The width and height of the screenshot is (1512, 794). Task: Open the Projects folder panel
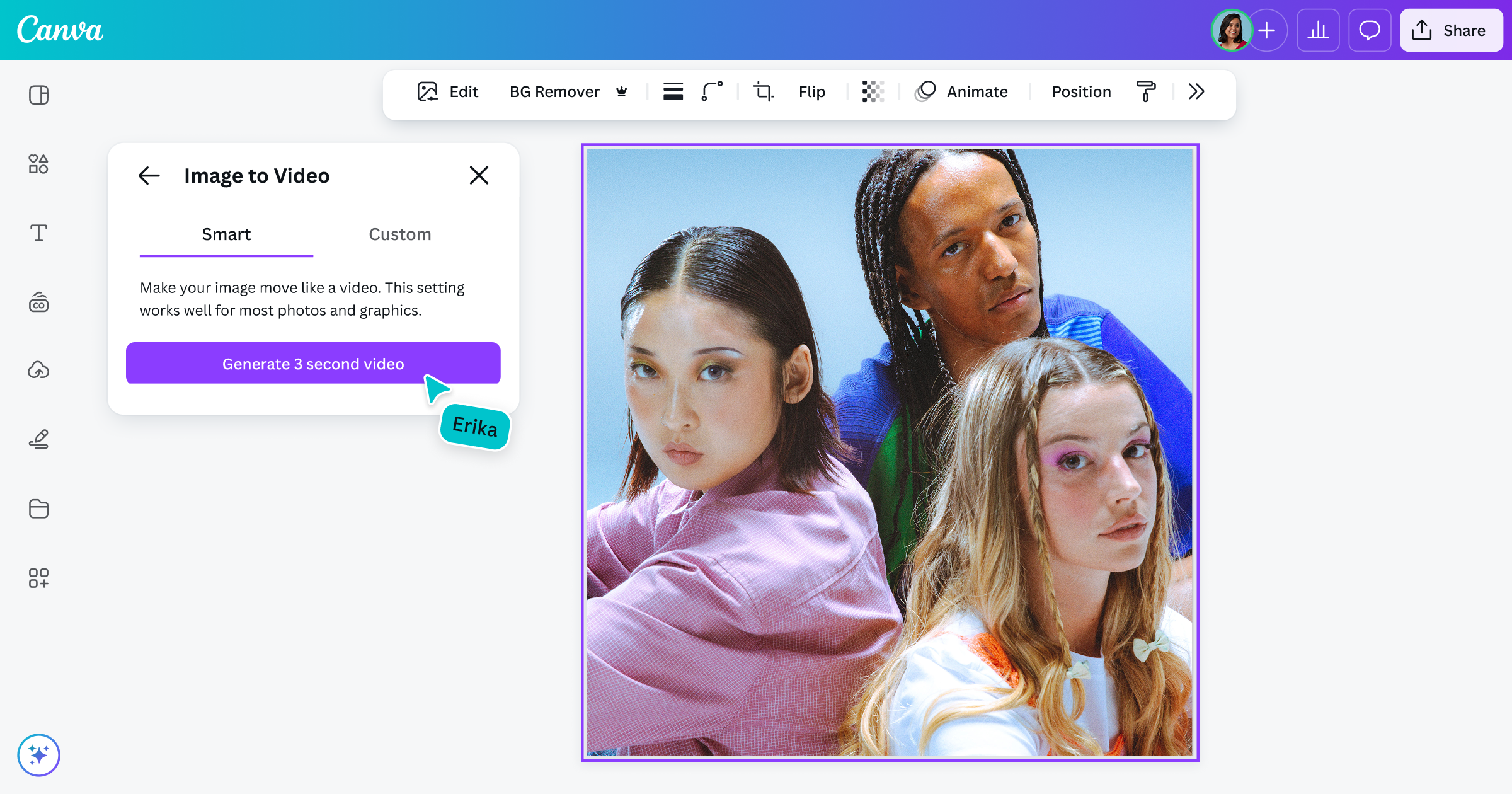point(38,509)
